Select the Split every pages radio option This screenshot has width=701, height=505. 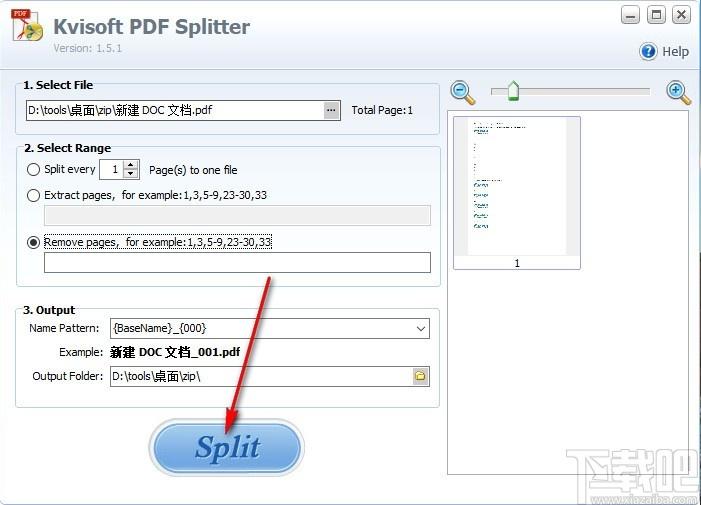[x=34, y=170]
